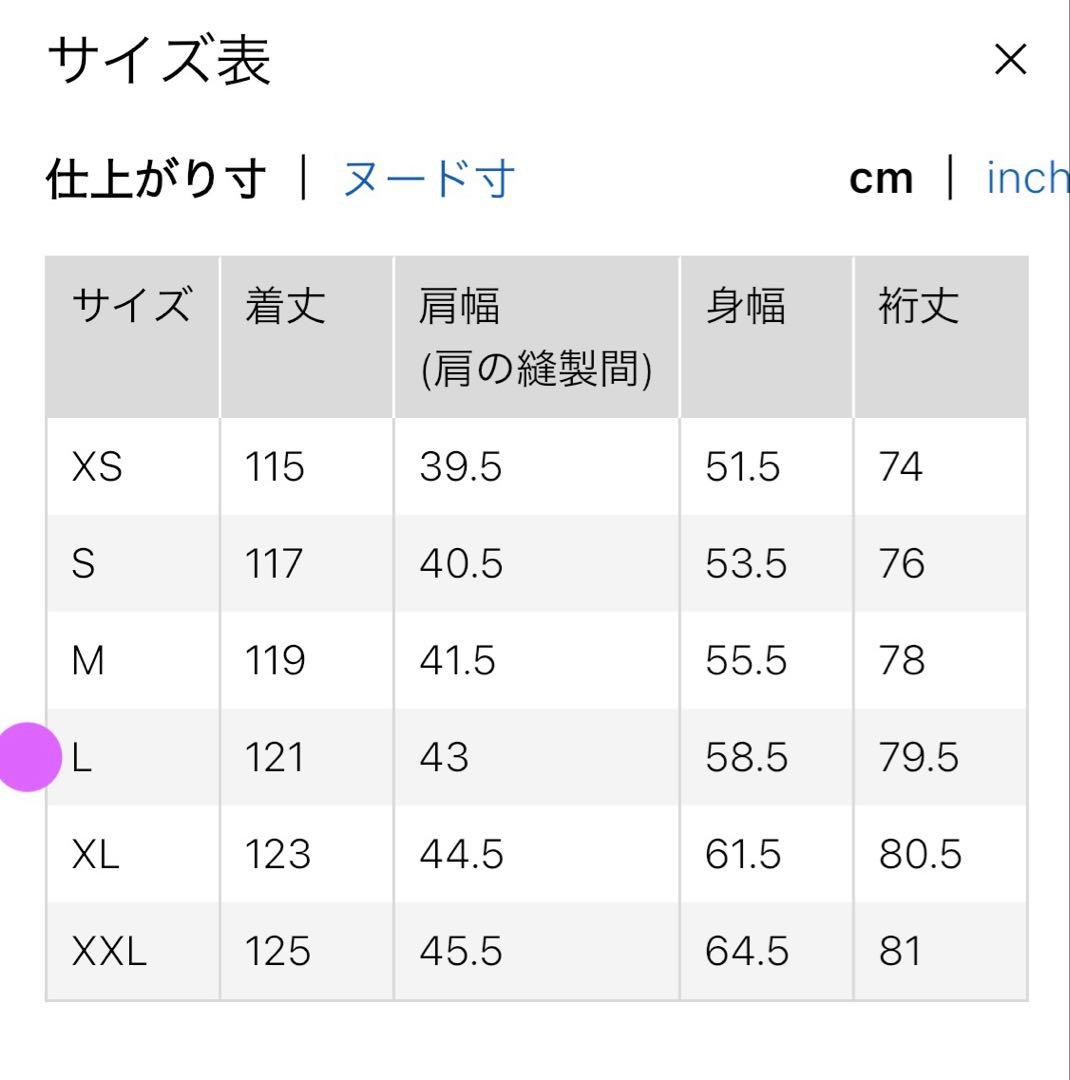
Task: Select the XS size row label
Action: click(97, 466)
